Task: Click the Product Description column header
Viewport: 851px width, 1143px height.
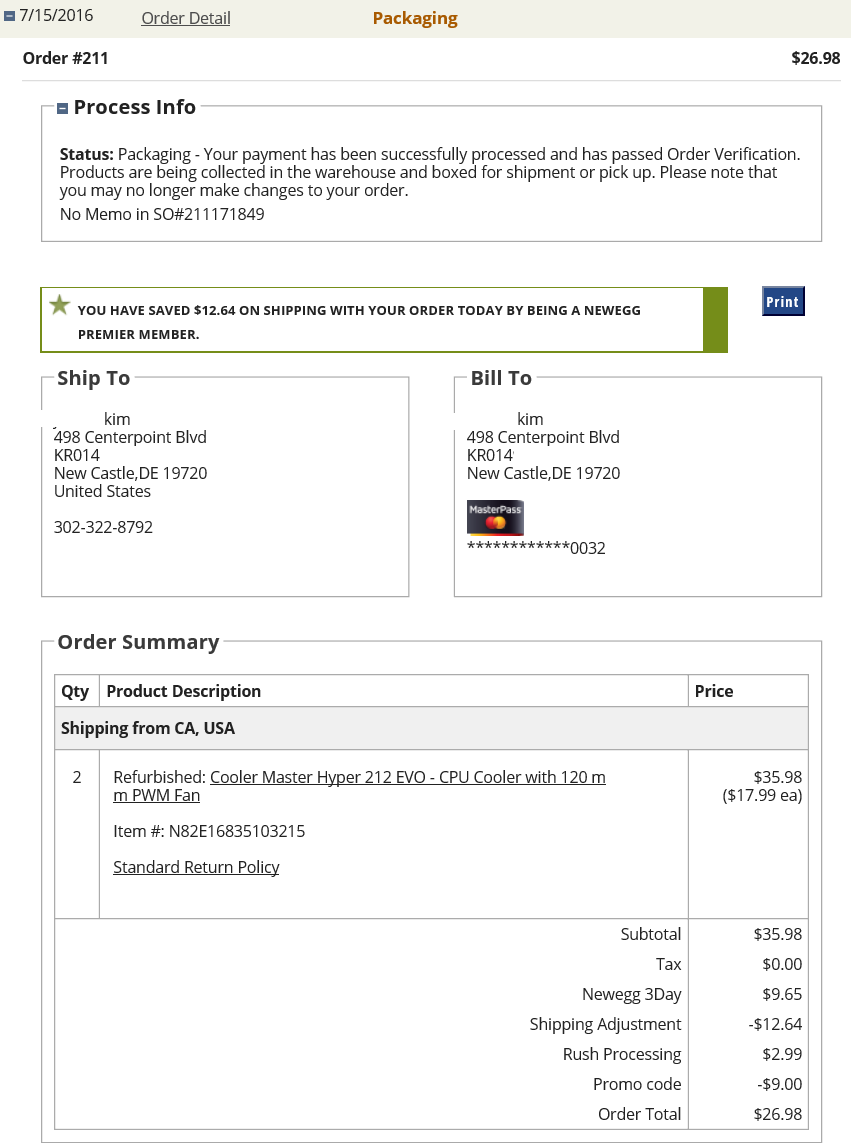Action: point(184,691)
